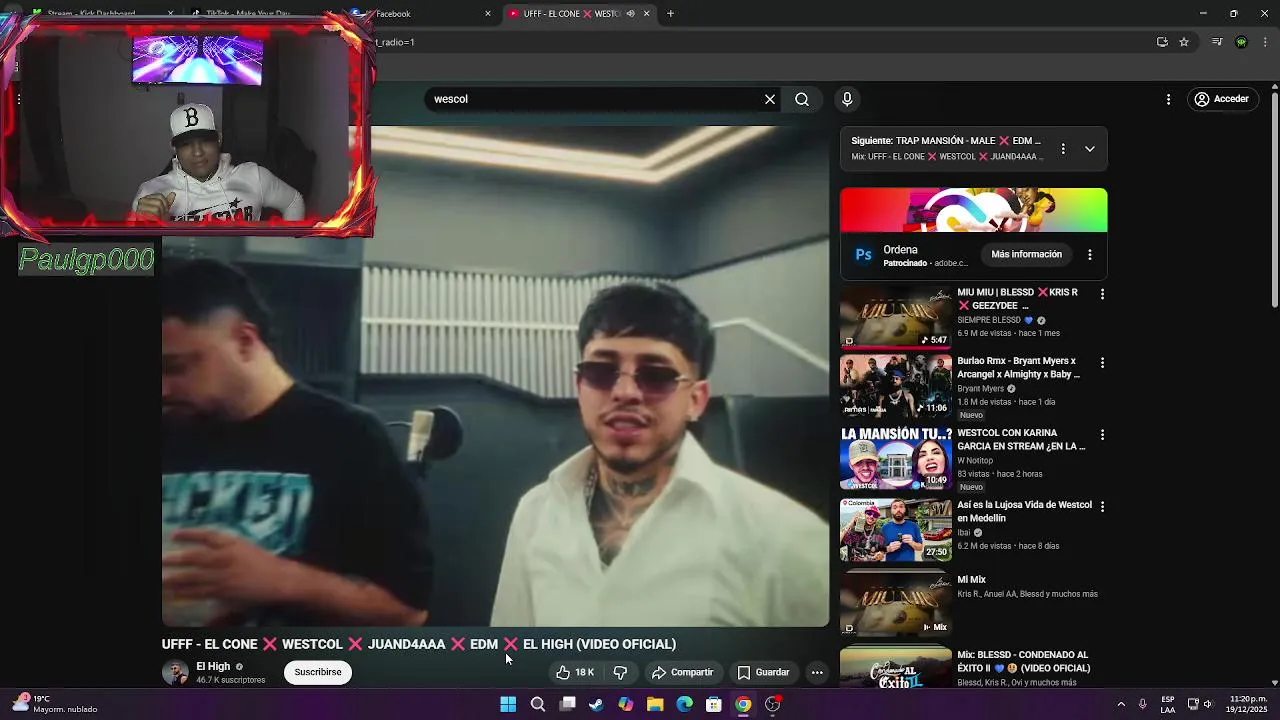Open options for Lujosa Vida de Westcol video
Screen dimensions: 1280x720
click(1102, 507)
